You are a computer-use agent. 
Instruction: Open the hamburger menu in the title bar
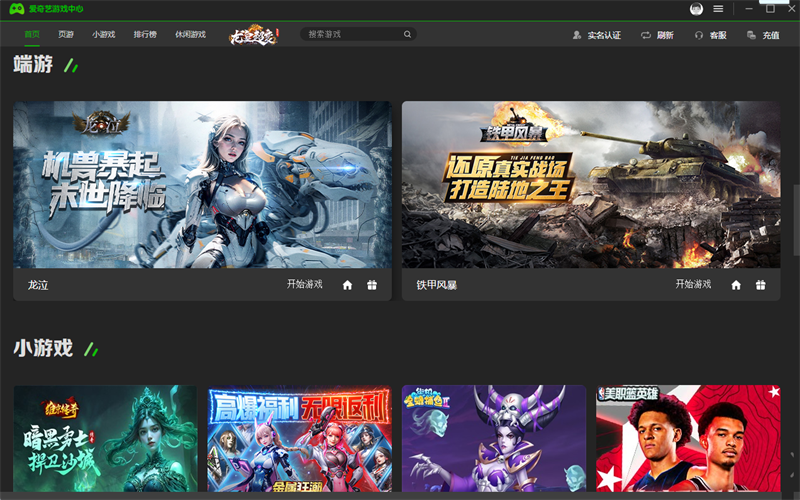(718, 9)
